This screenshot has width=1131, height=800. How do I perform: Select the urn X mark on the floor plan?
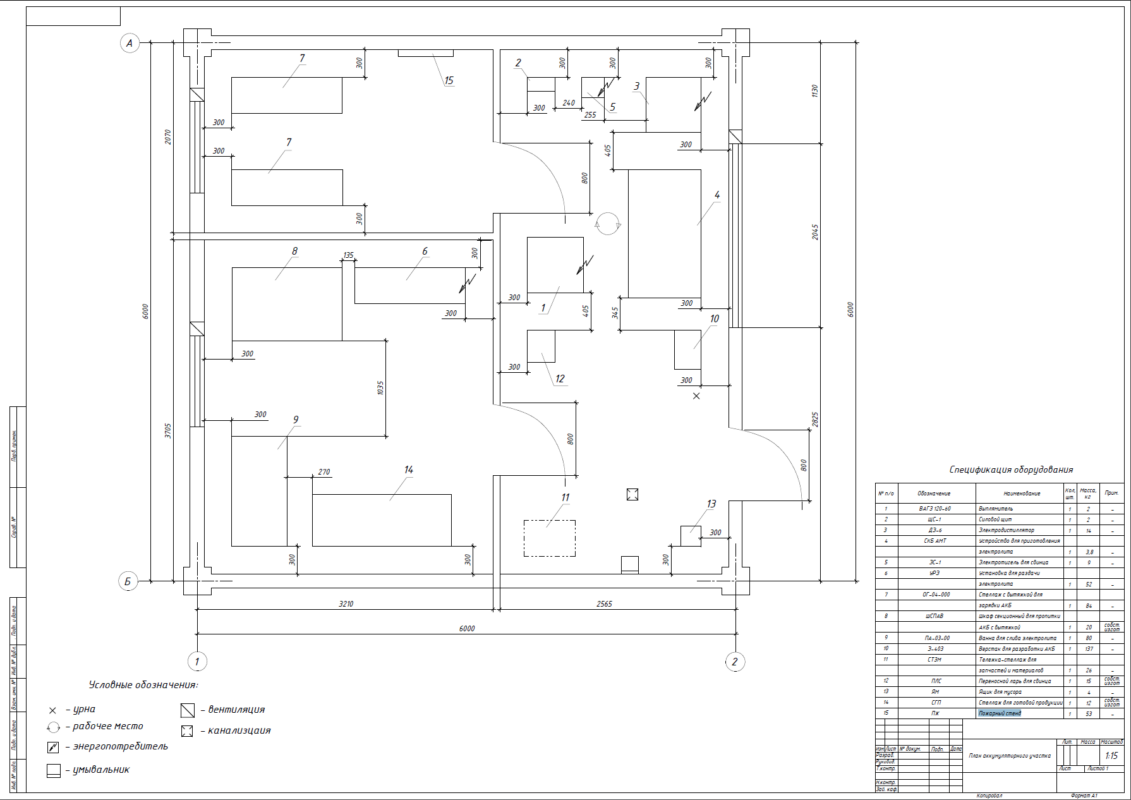pos(696,396)
